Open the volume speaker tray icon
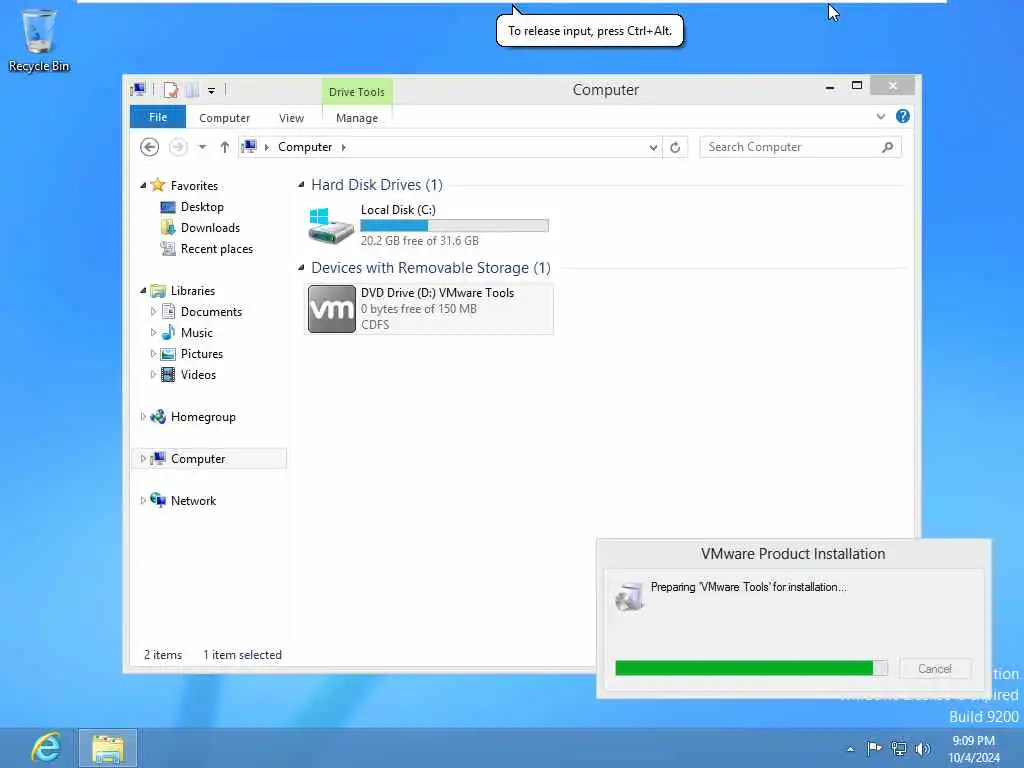 click(922, 748)
